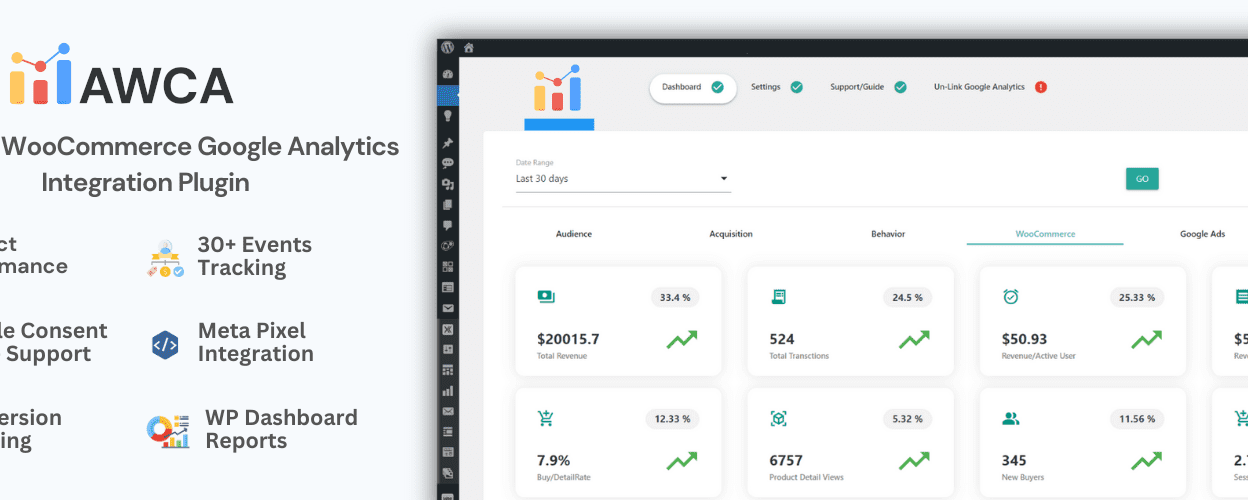Click the trend arrow on Product Detail Views card

[x=914, y=461]
